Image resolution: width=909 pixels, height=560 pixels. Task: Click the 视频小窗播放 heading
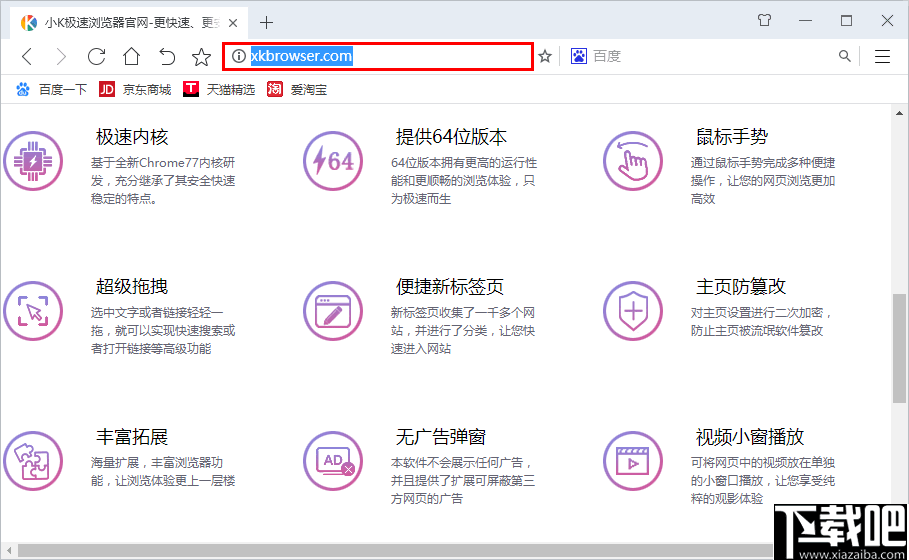tap(750, 437)
